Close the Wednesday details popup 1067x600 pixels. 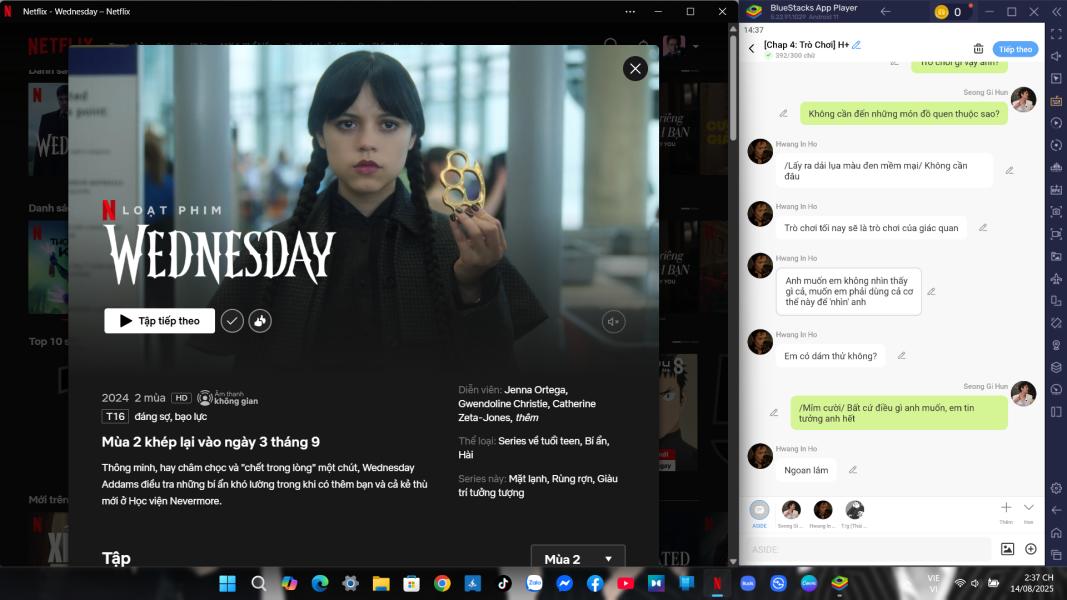pyautogui.click(x=635, y=69)
